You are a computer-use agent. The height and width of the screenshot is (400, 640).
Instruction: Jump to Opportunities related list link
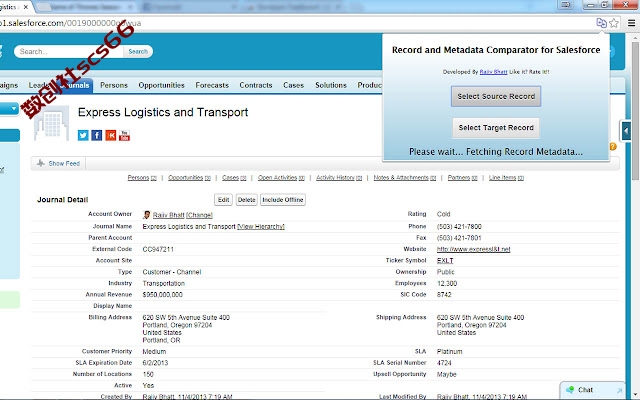click(189, 178)
